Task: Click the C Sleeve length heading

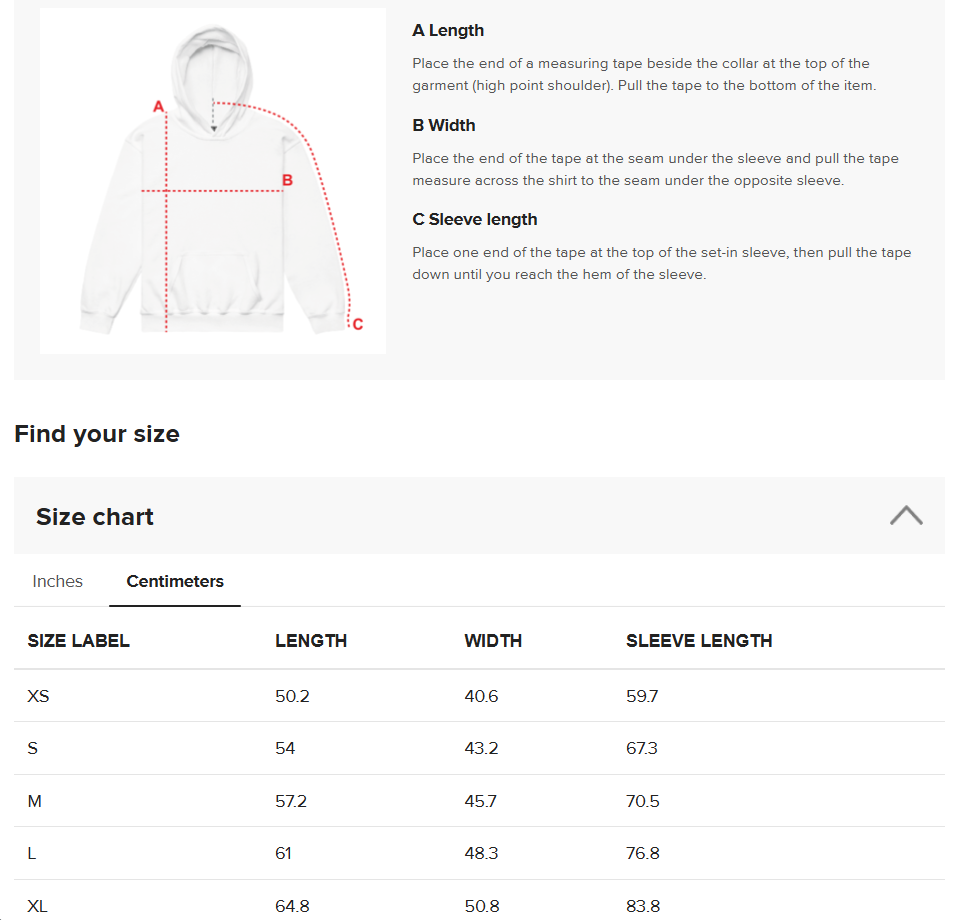Action: tap(474, 219)
